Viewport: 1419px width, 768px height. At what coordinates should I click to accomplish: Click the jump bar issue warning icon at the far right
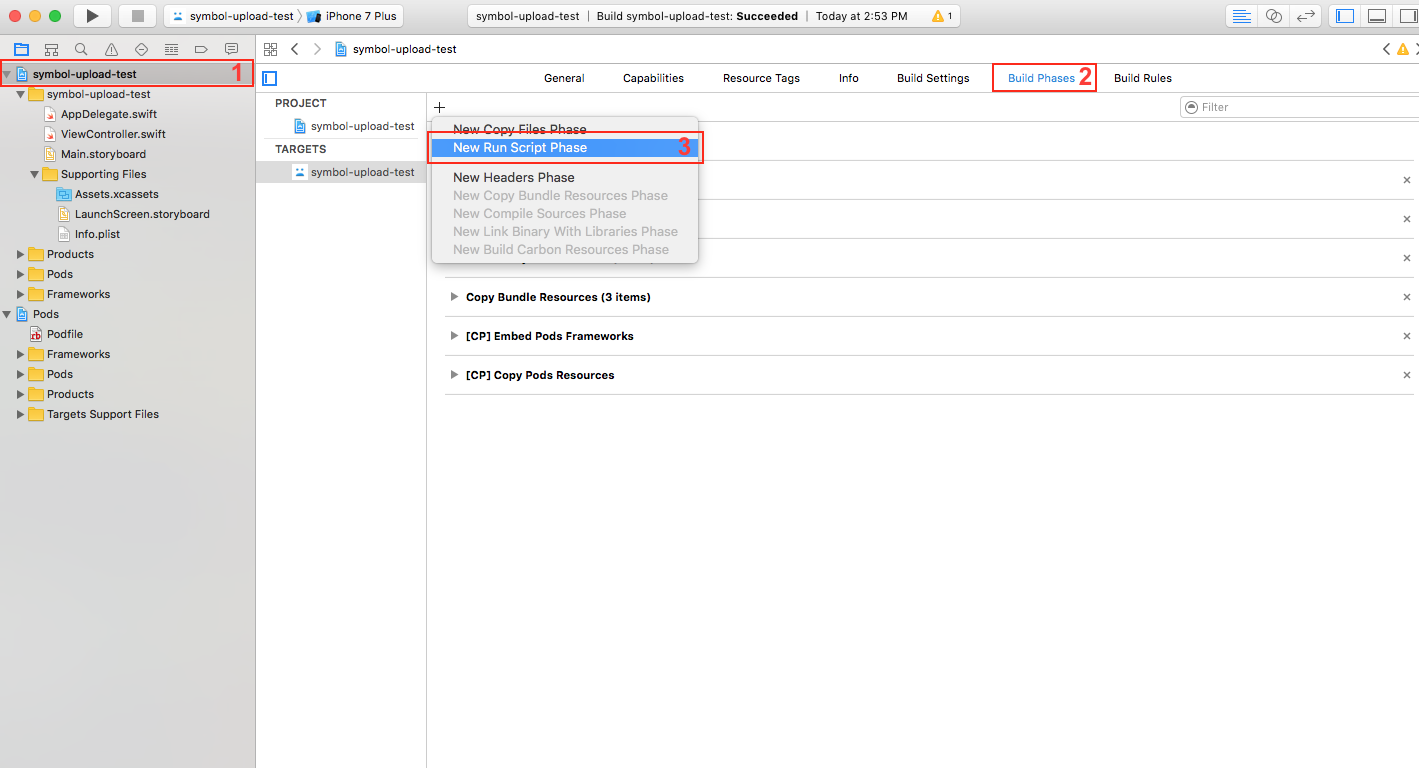tap(1403, 49)
